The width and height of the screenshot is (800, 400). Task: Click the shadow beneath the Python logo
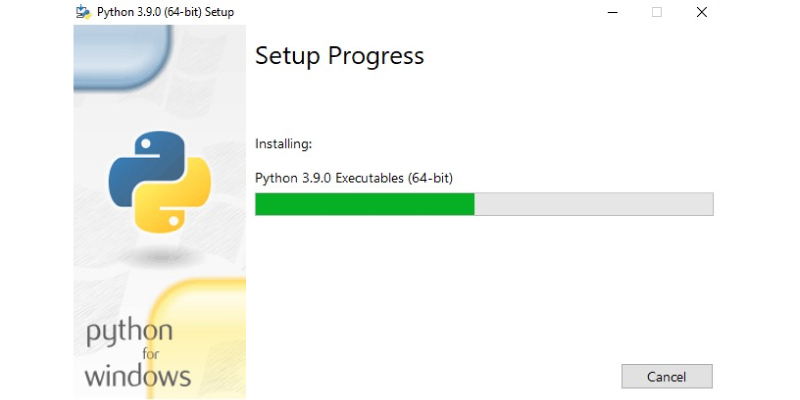click(160, 255)
